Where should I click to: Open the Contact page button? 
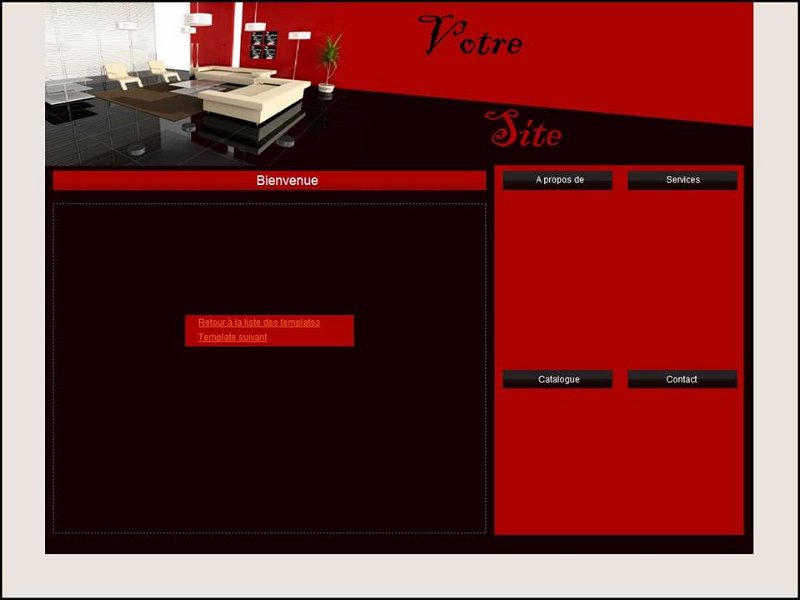pyautogui.click(x=682, y=379)
